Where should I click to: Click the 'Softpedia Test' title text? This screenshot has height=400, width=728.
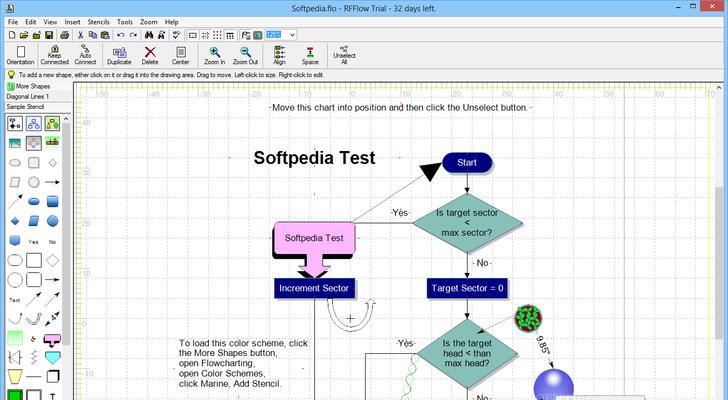pos(314,158)
